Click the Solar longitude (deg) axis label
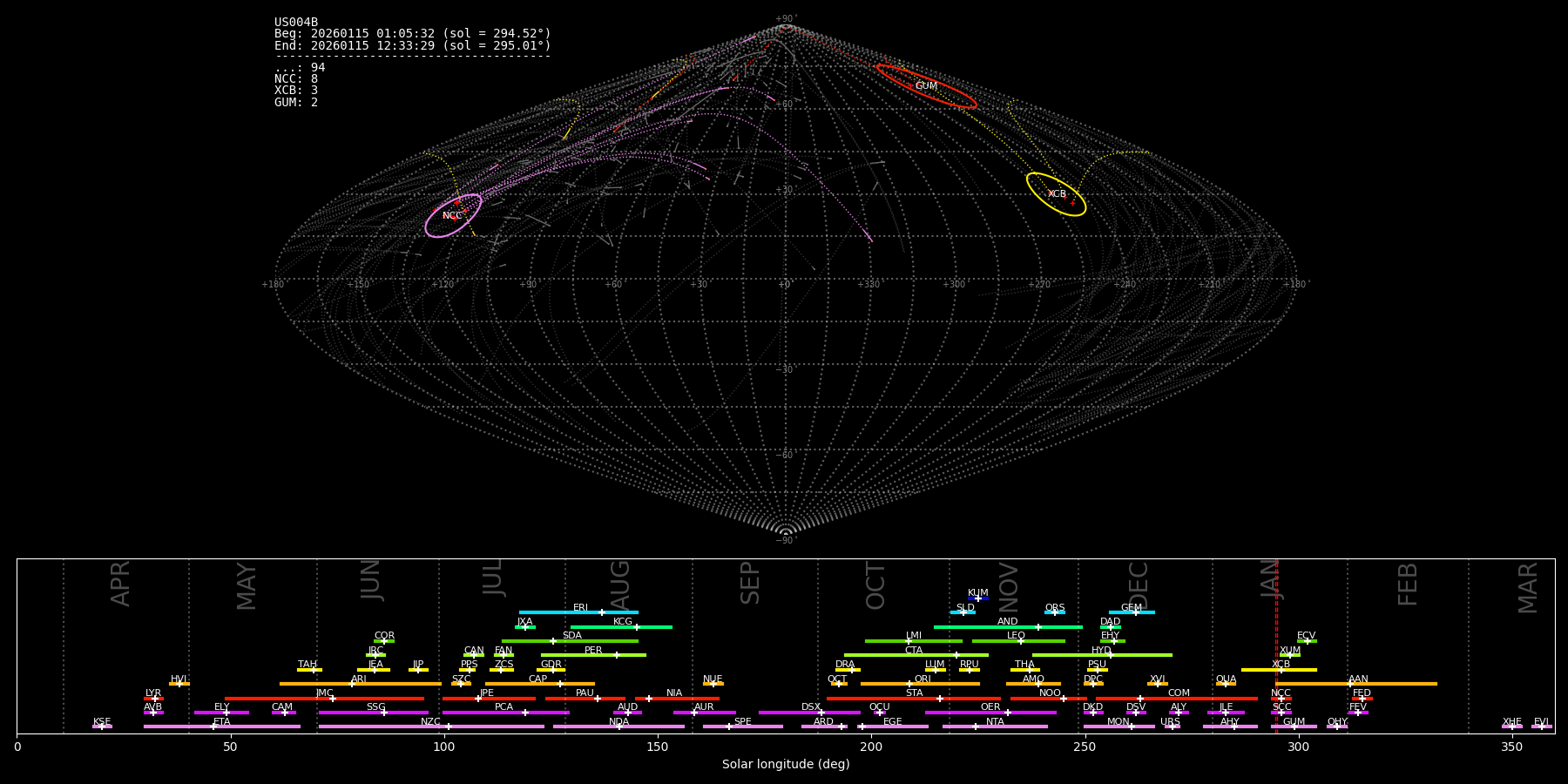This screenshot has height=784, width=1568. (786, 765)
